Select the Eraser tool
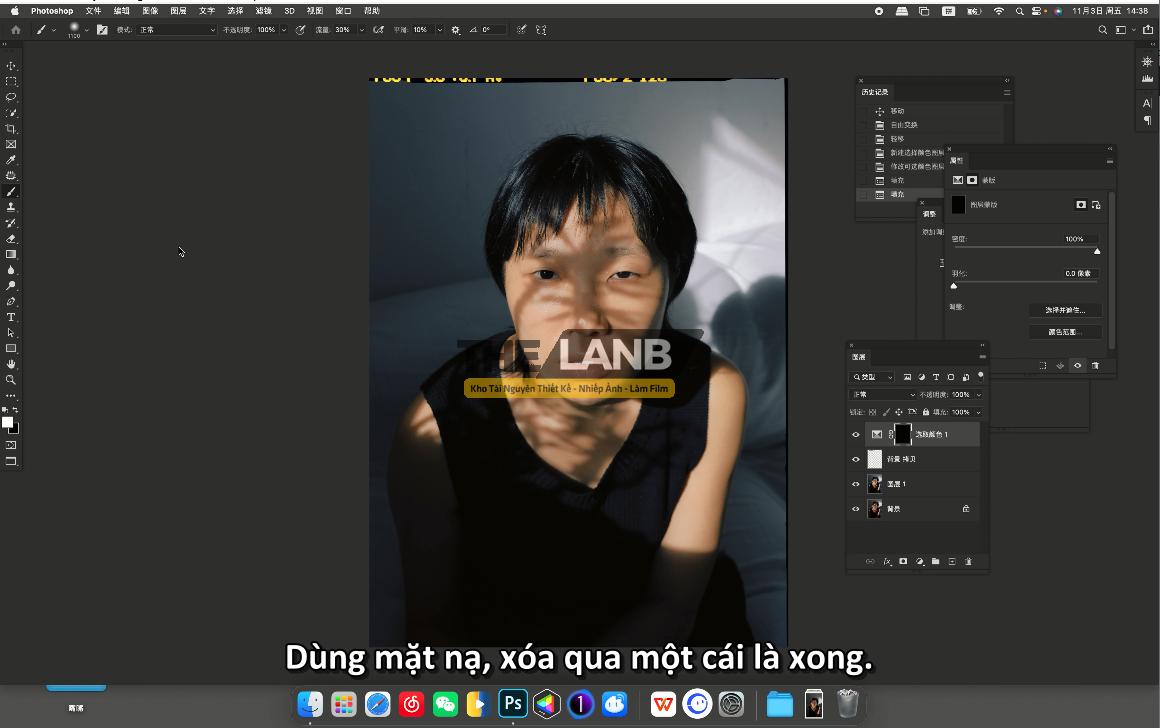 pyautogui.click(x=11, y=239)
